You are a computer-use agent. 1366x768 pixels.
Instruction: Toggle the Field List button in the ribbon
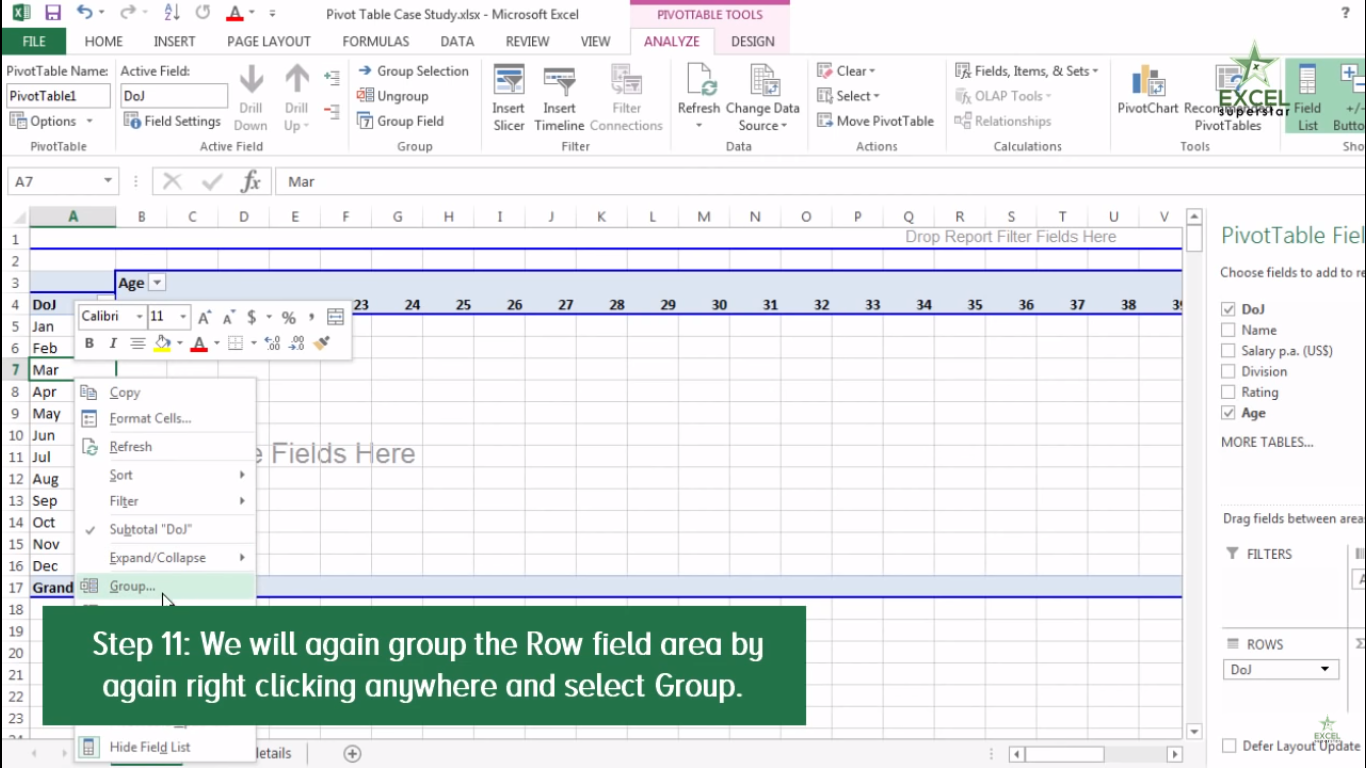(x=1307, y=97)
